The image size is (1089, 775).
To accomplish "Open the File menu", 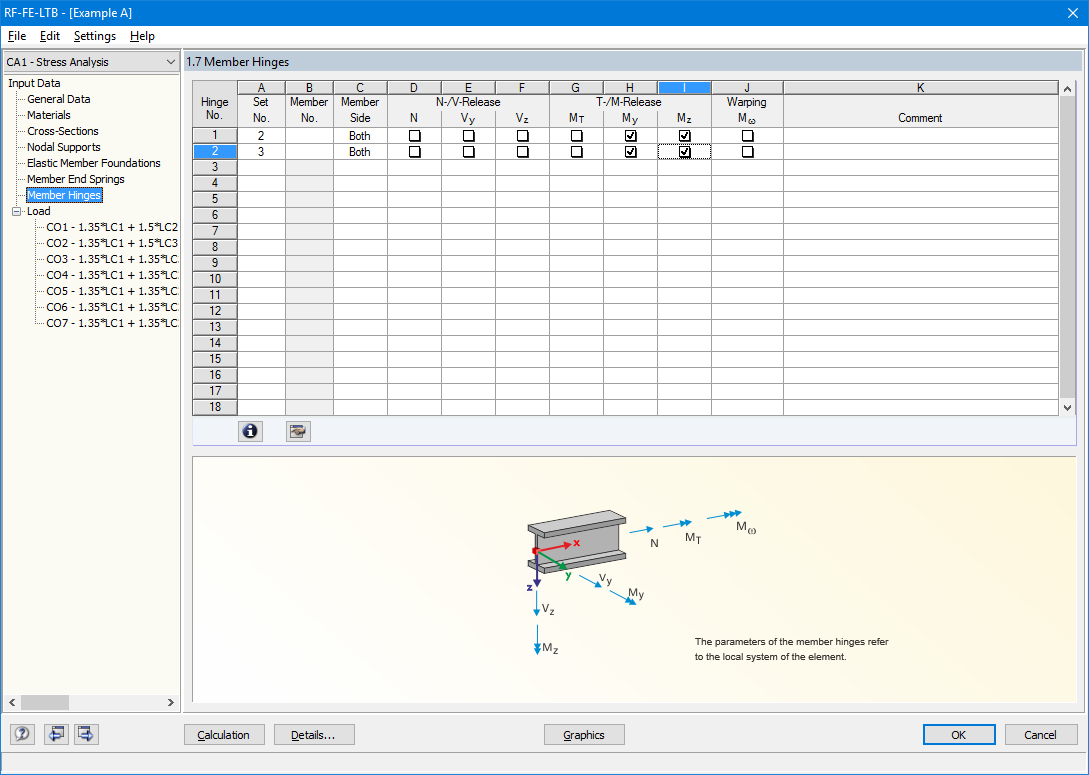I will click(x=17, y=36).
